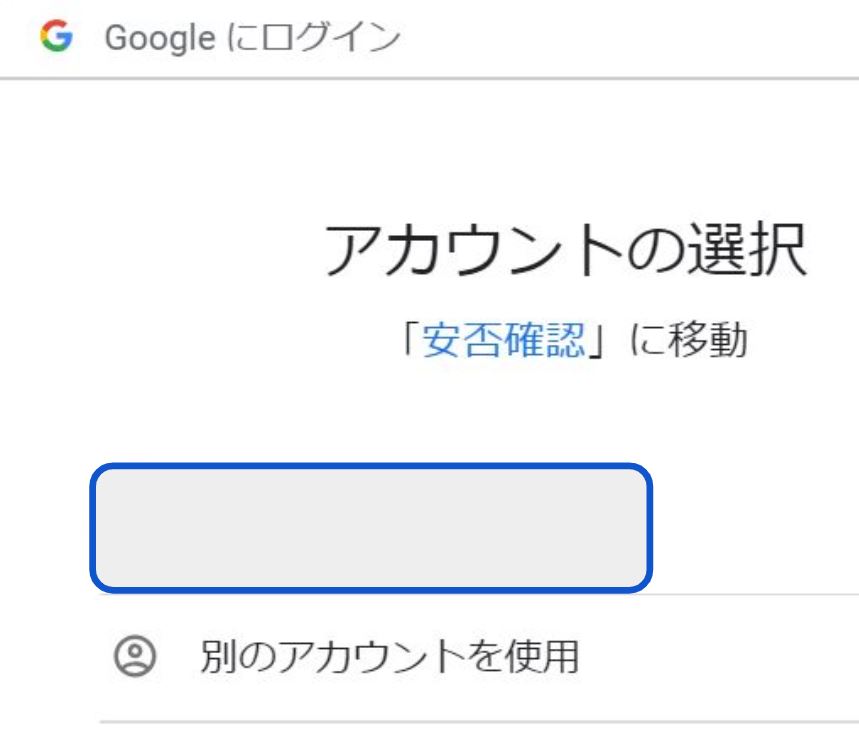
Task: Click the opening bracket before 安否確認
Action: (409, 341)
